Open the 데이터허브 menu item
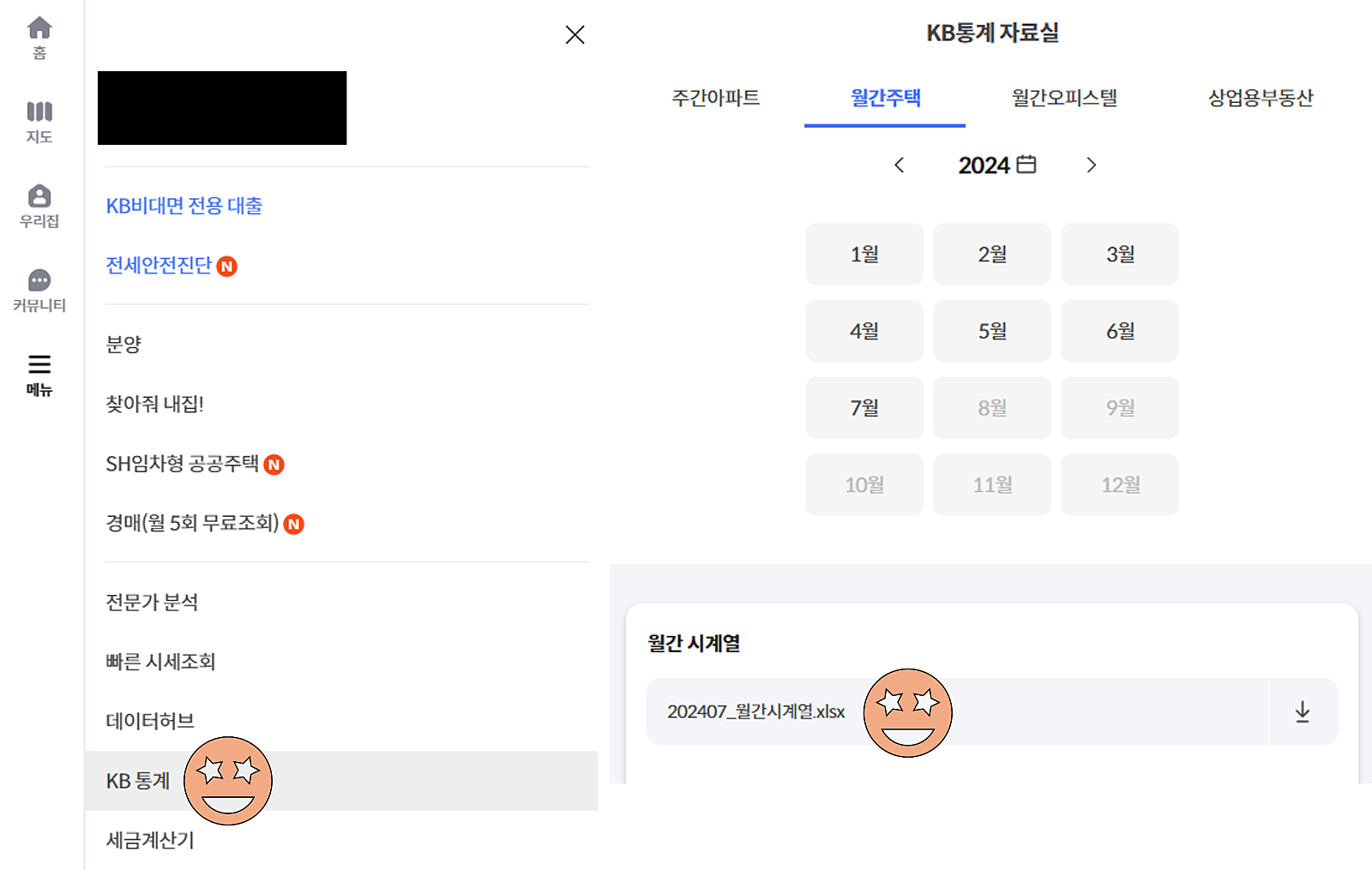 coord(150,721)
